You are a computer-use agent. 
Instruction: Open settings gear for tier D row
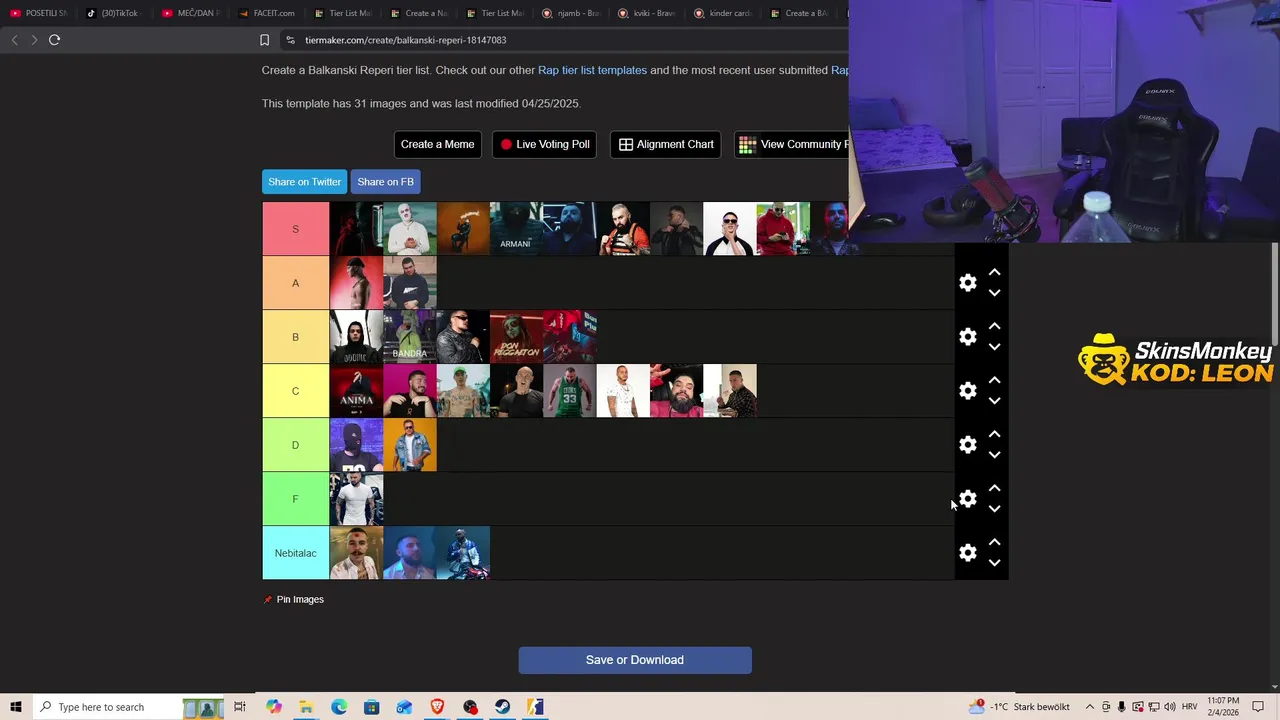967,445
